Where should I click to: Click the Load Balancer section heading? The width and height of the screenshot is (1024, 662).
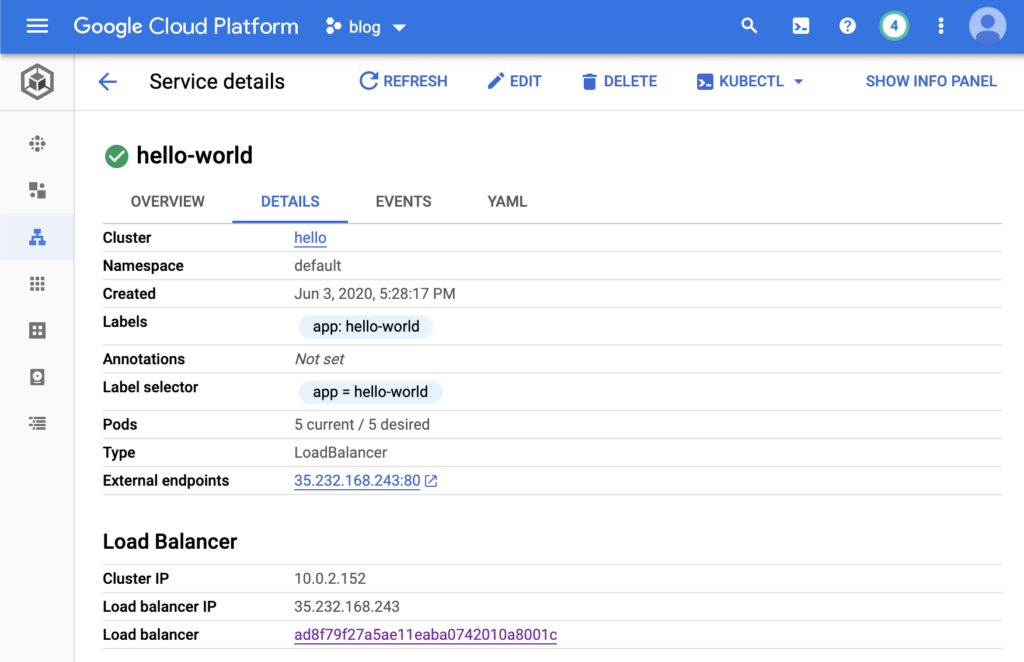(x=170, y=541)
